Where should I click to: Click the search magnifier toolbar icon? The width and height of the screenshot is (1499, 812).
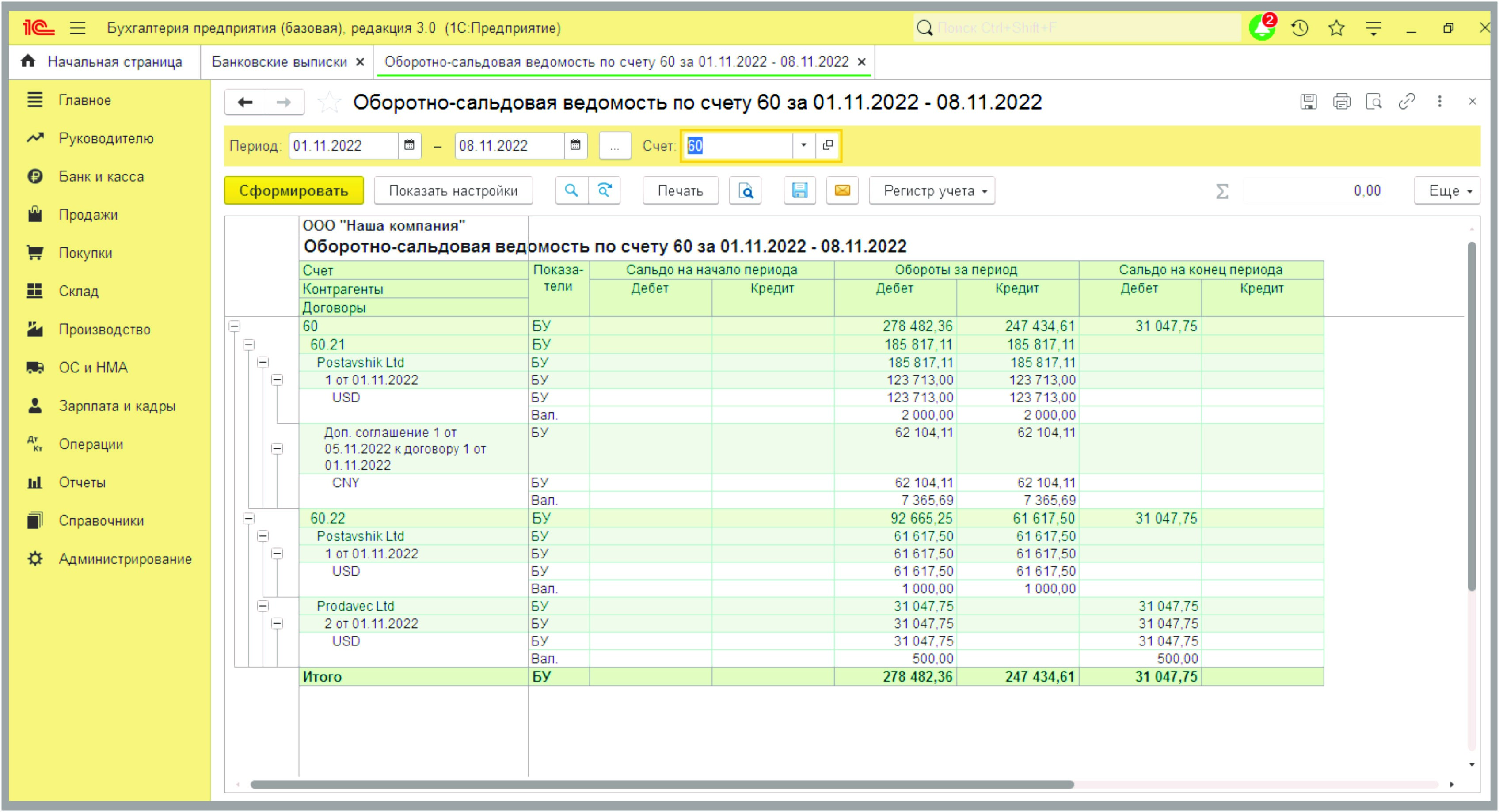click(x=571, y=191)
